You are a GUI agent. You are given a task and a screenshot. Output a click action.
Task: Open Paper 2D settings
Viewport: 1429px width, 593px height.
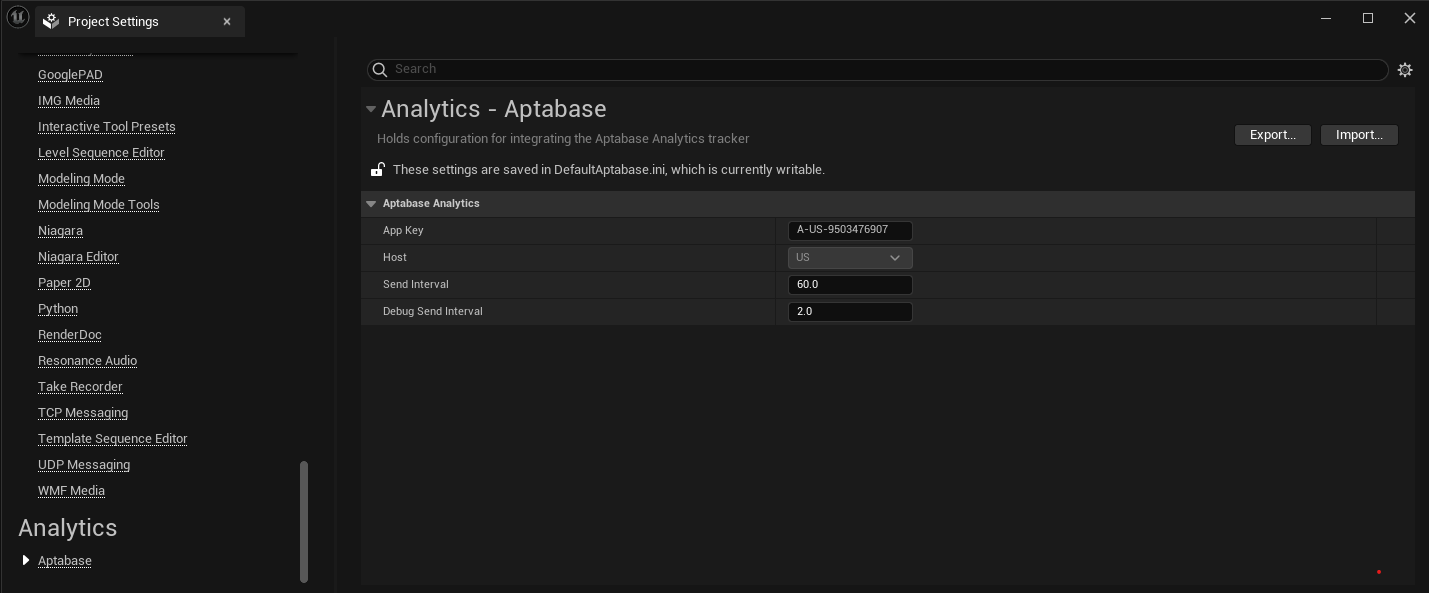point(64,283)
